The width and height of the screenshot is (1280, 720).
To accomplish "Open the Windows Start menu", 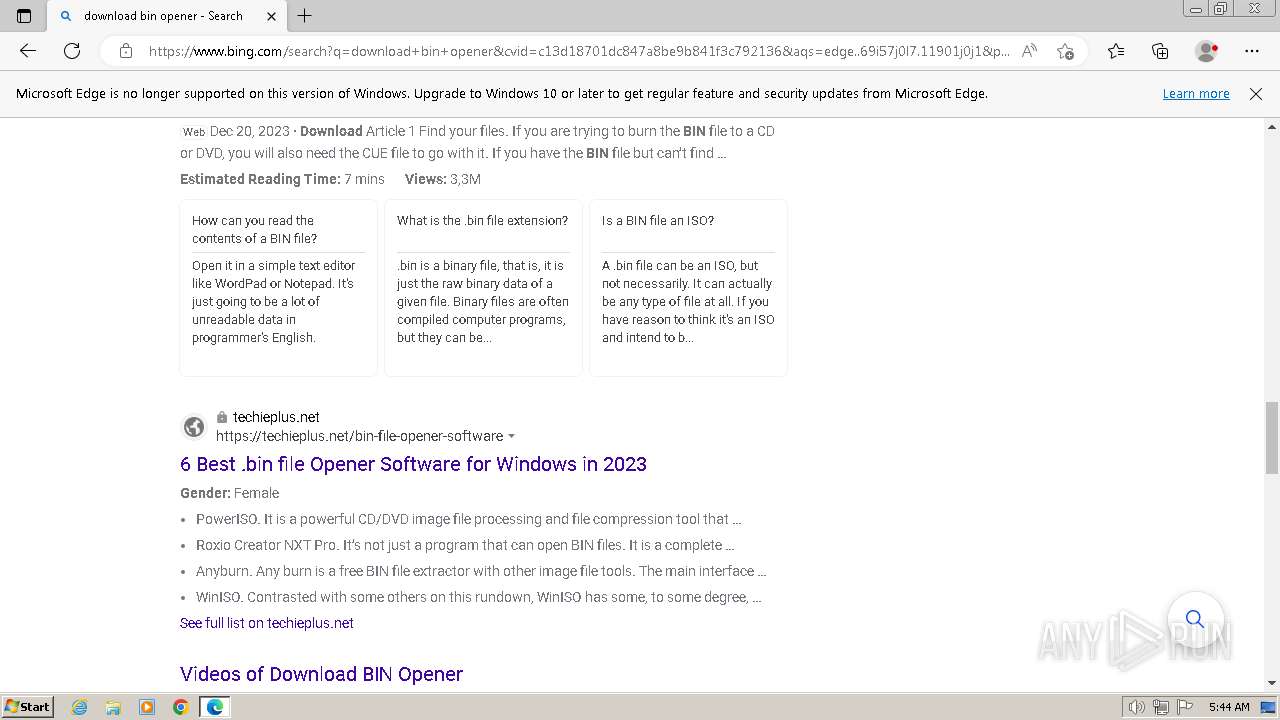I will 28,707.
